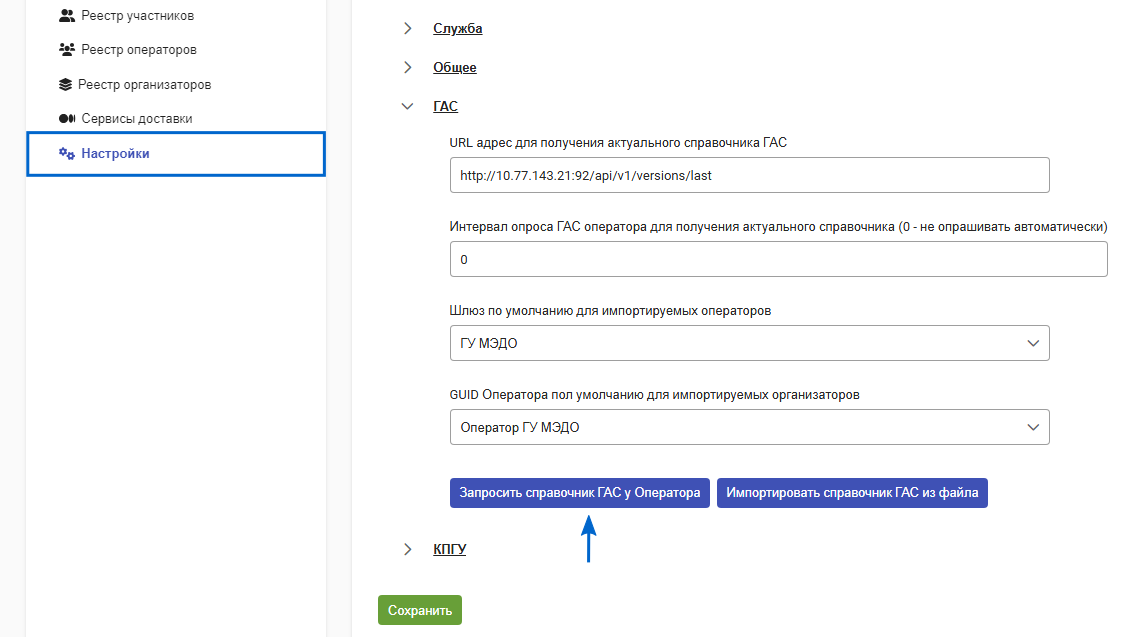Open Реестр участников menu item
Screen dimensions: 1126x637
(x=137, y=15)
